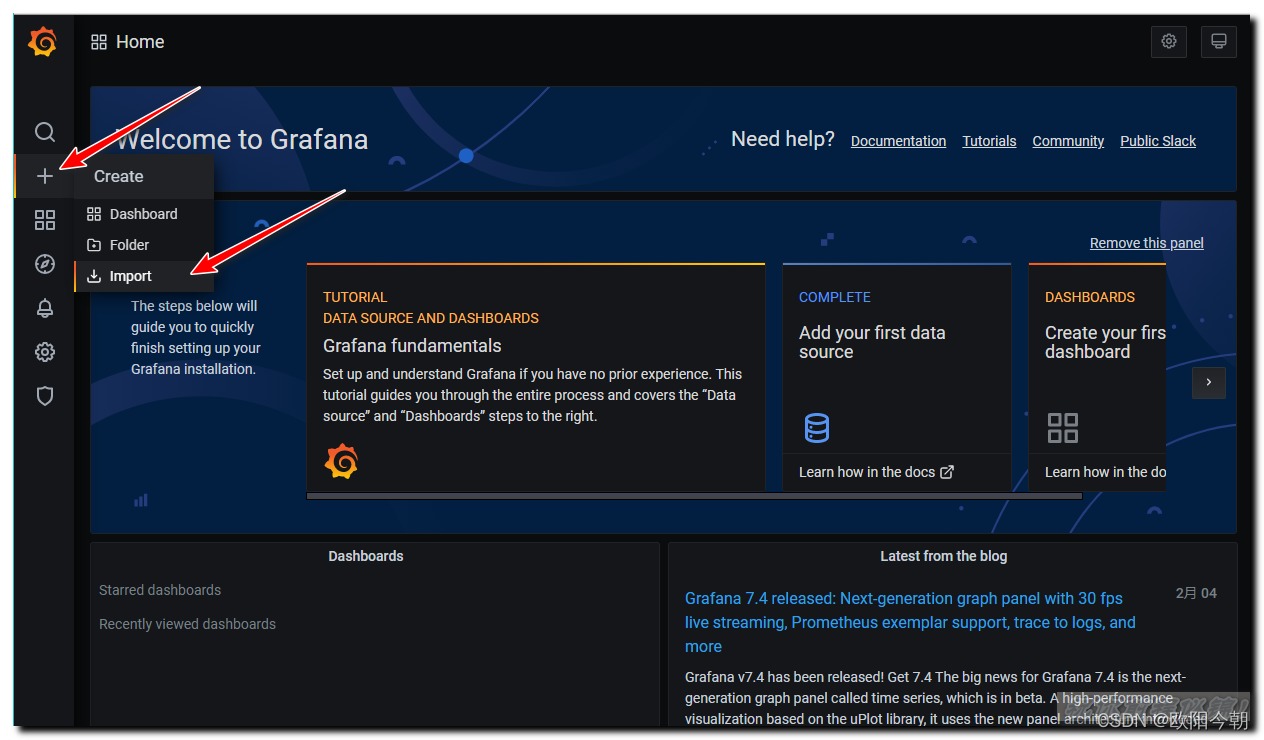Click the blog date 2月 04
Viewport: 1264px width, 740px height.
pos(1196,593)
